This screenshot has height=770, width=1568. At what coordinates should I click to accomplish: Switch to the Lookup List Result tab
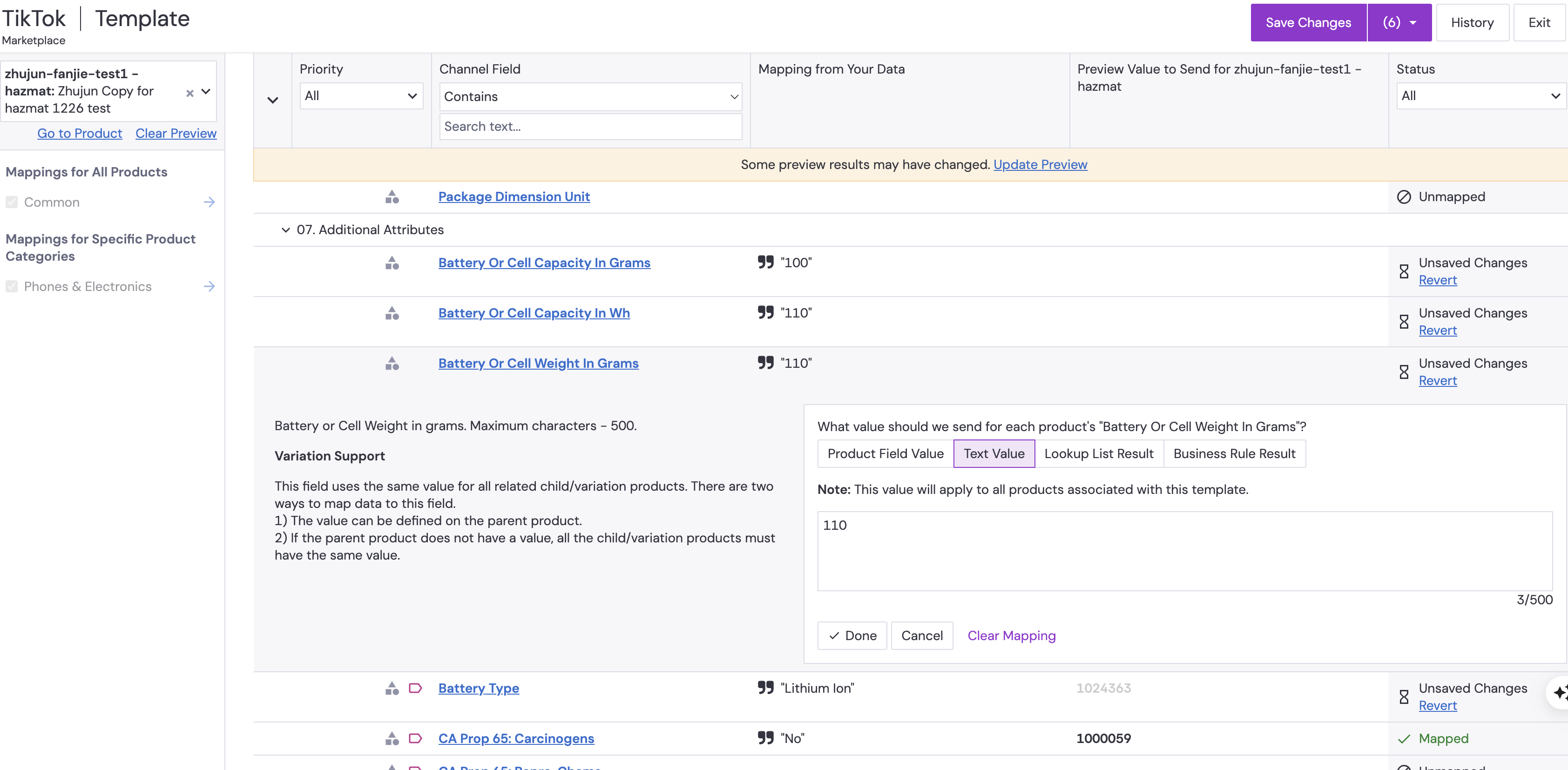pyautogui.click(x=1098, y=453)
